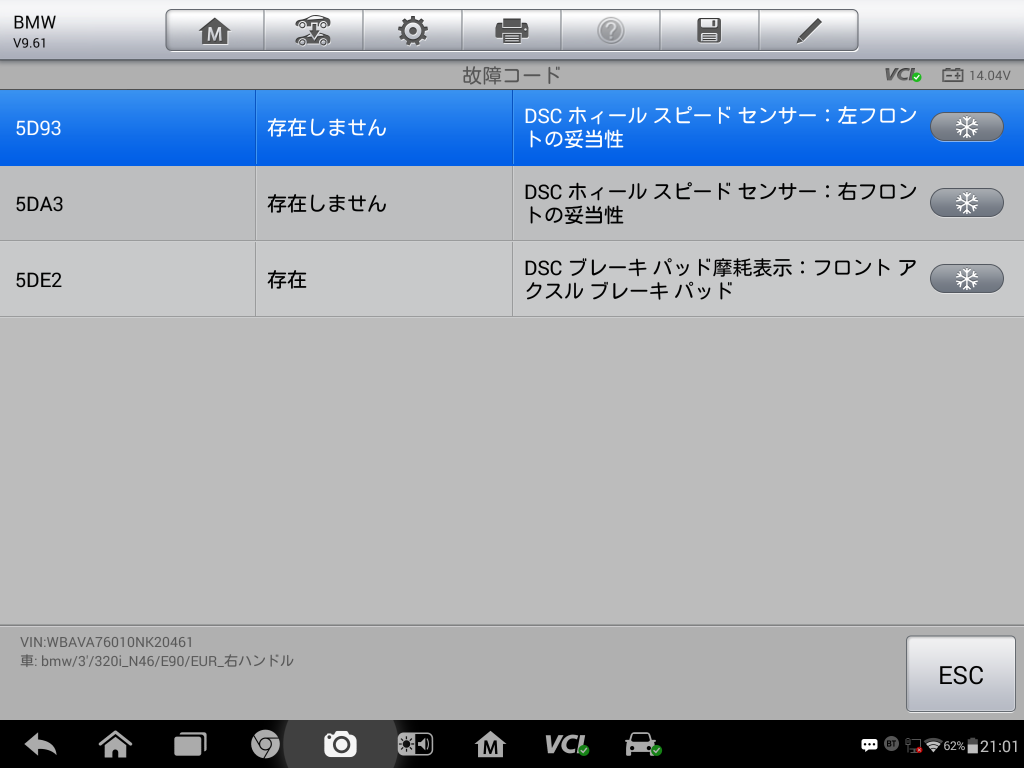Open the settings gear in the toolbar
The image size is (1024, 768).
pos(412,29)
